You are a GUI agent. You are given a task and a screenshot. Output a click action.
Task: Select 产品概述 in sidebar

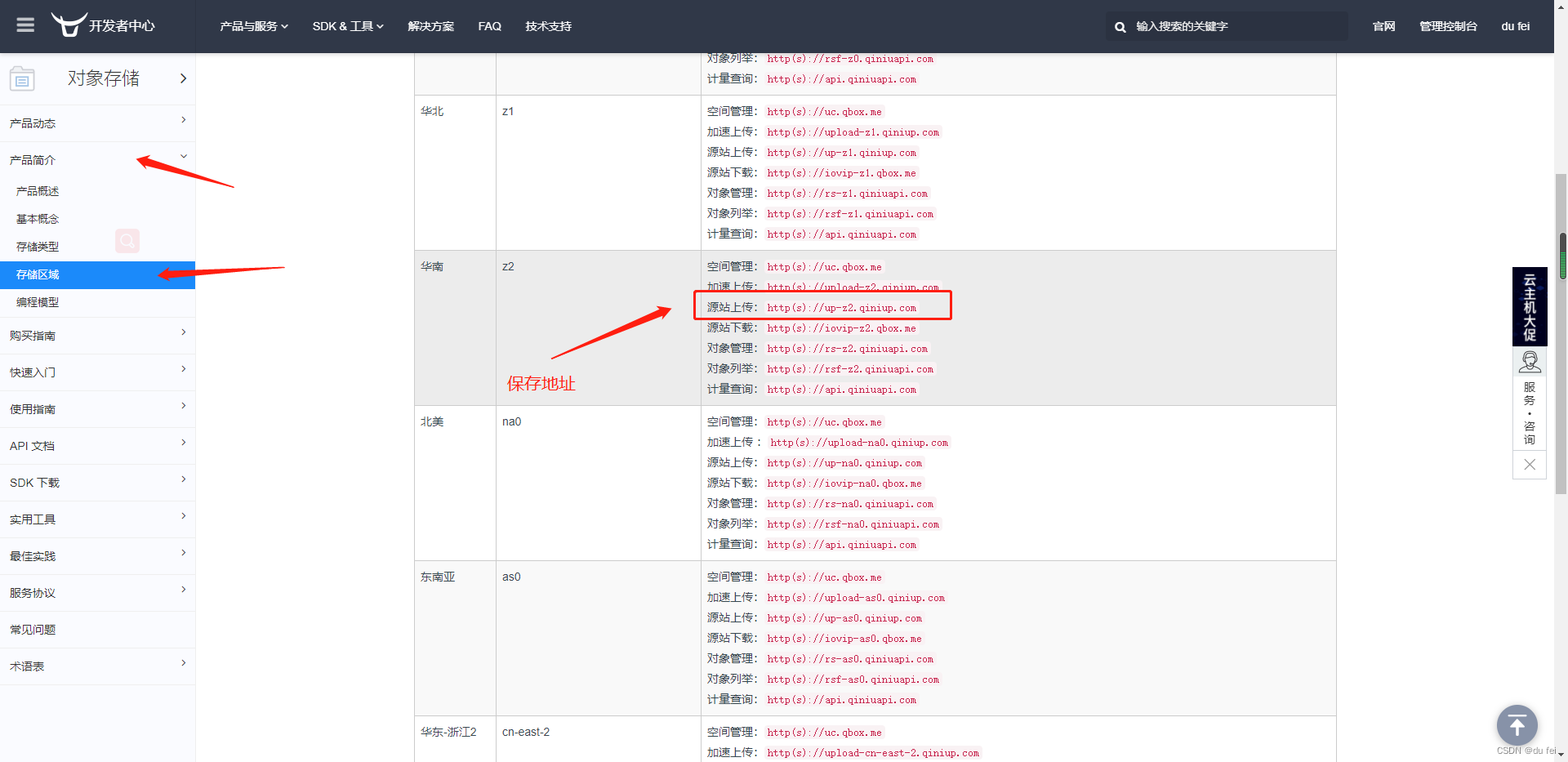point(38,191)
